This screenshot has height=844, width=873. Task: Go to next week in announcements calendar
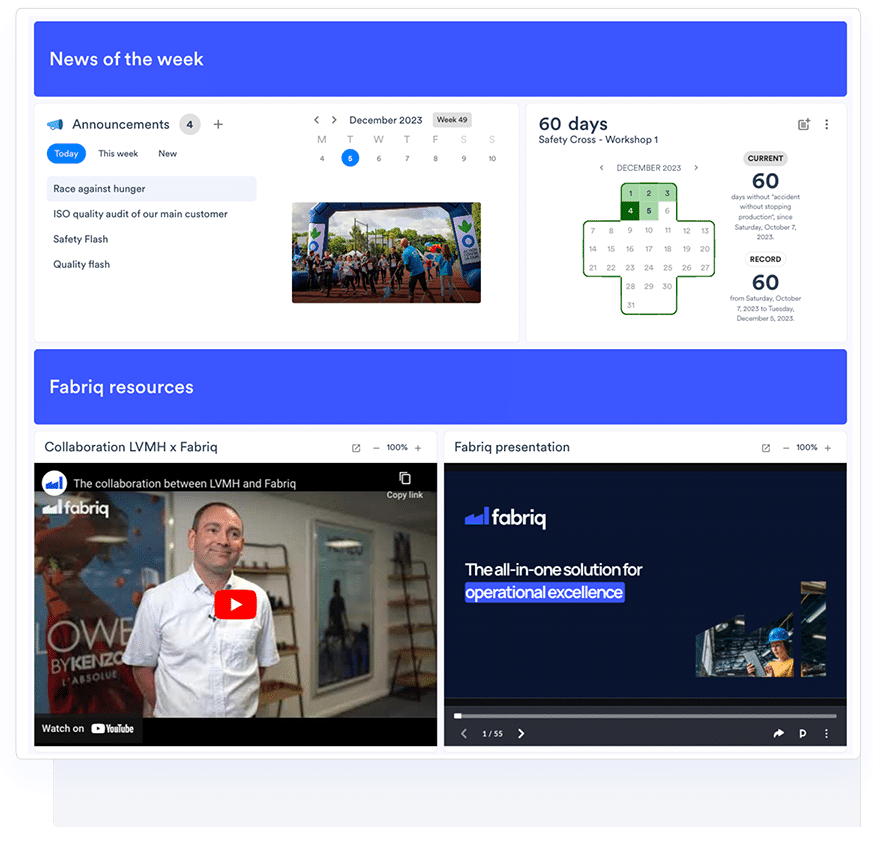point(334,120)
